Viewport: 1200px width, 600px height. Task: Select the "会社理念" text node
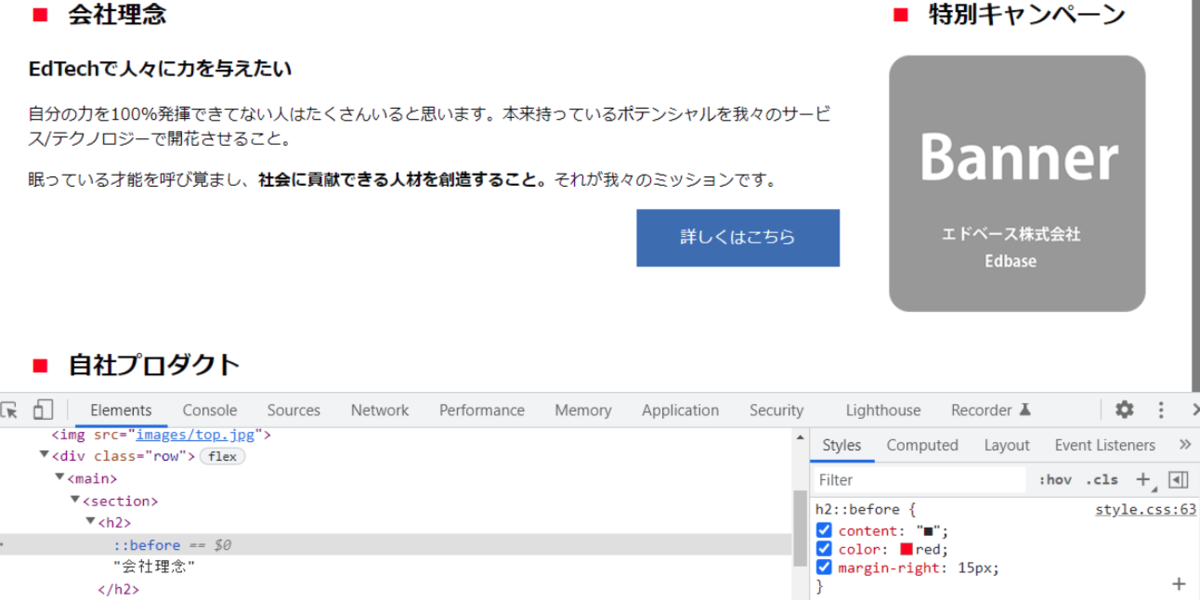tap(154, 567)
